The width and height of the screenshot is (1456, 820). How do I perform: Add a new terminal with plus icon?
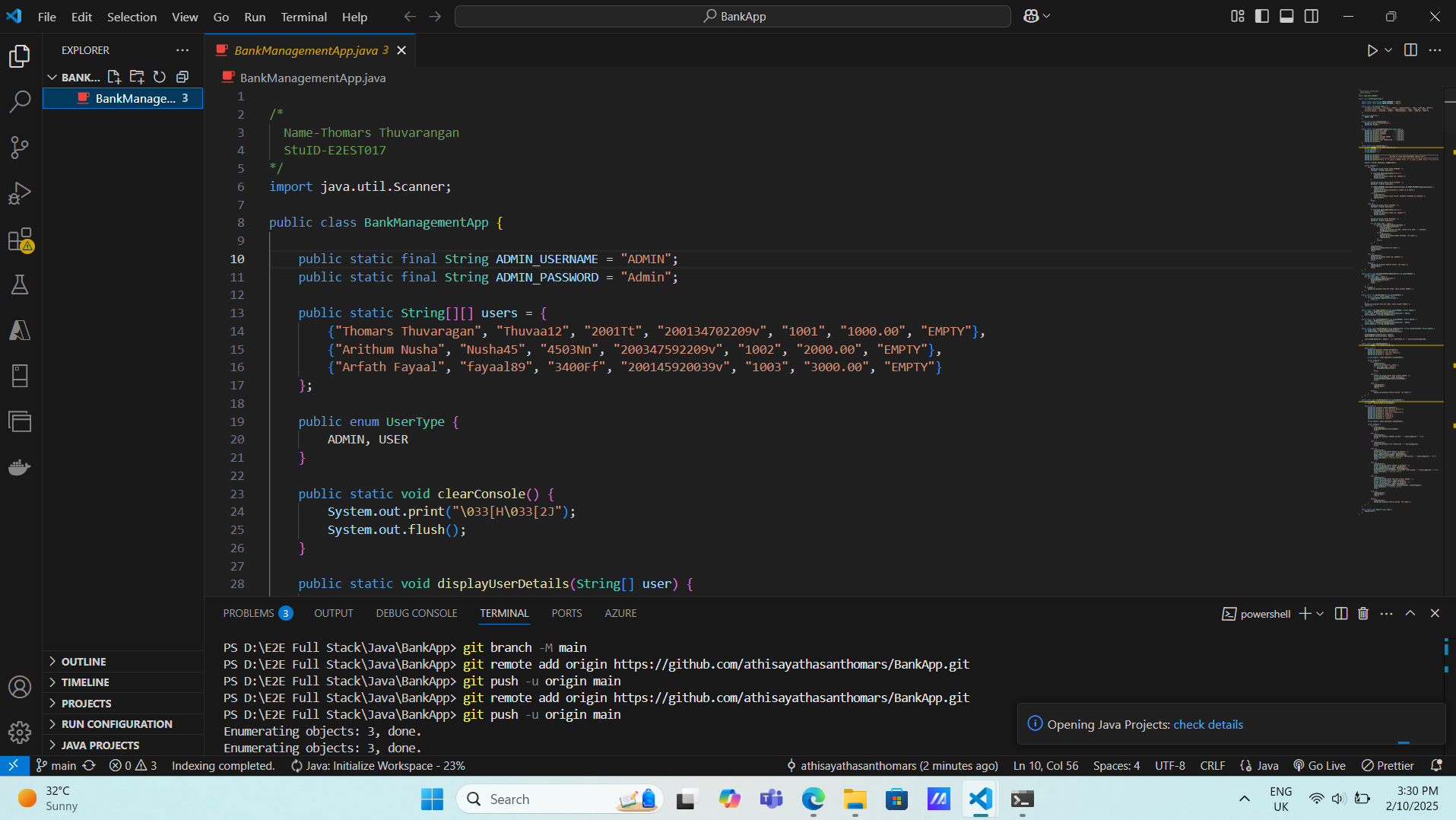[1305, 613]
